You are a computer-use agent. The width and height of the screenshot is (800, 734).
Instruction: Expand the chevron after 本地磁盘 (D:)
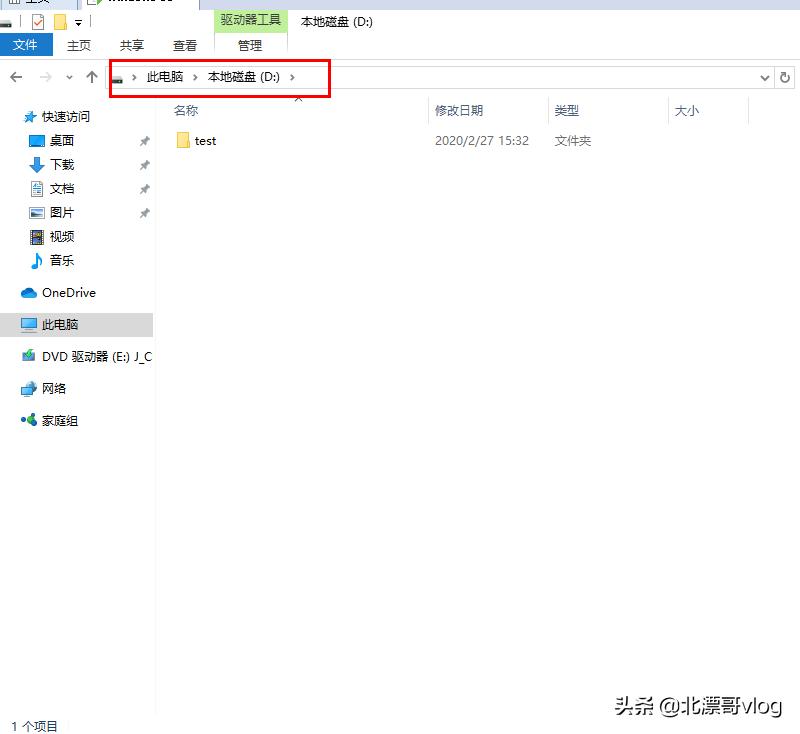(291, 77)
